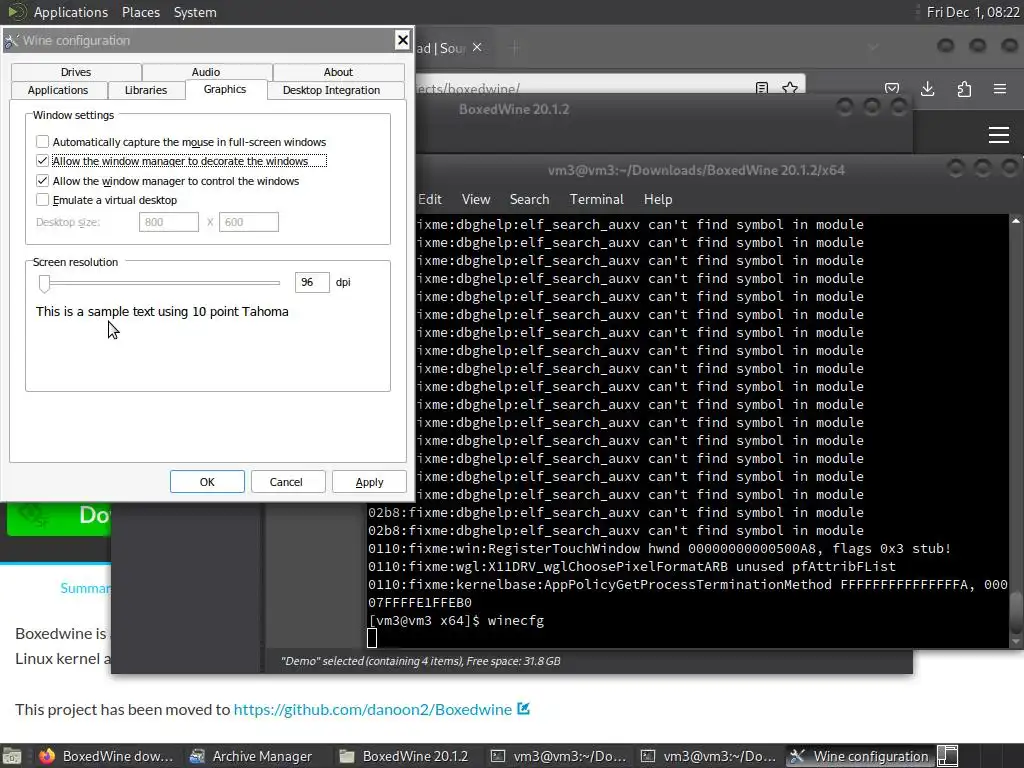The image size is (1024, 768).
Task: Click the desktop width field showing 800
Action: [x=168, y=222]
